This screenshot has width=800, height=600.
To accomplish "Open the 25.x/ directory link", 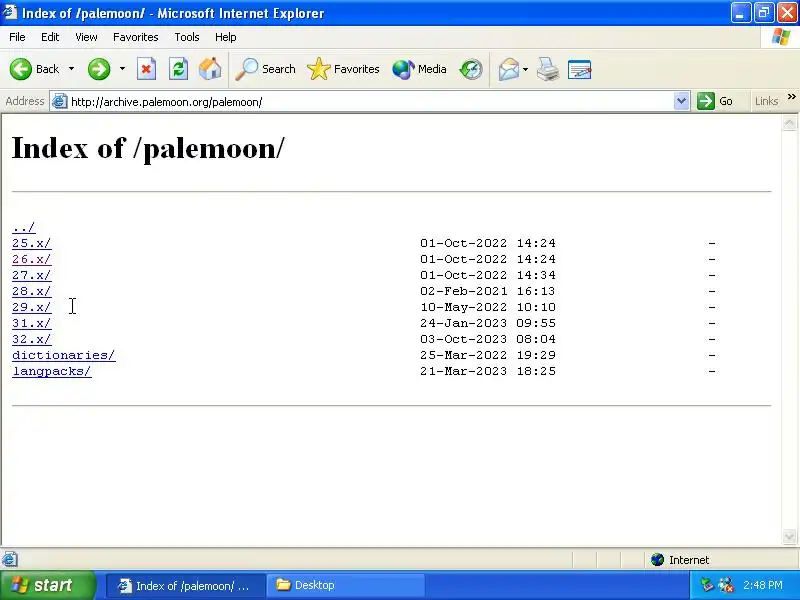I will click(x=32, y=243).
